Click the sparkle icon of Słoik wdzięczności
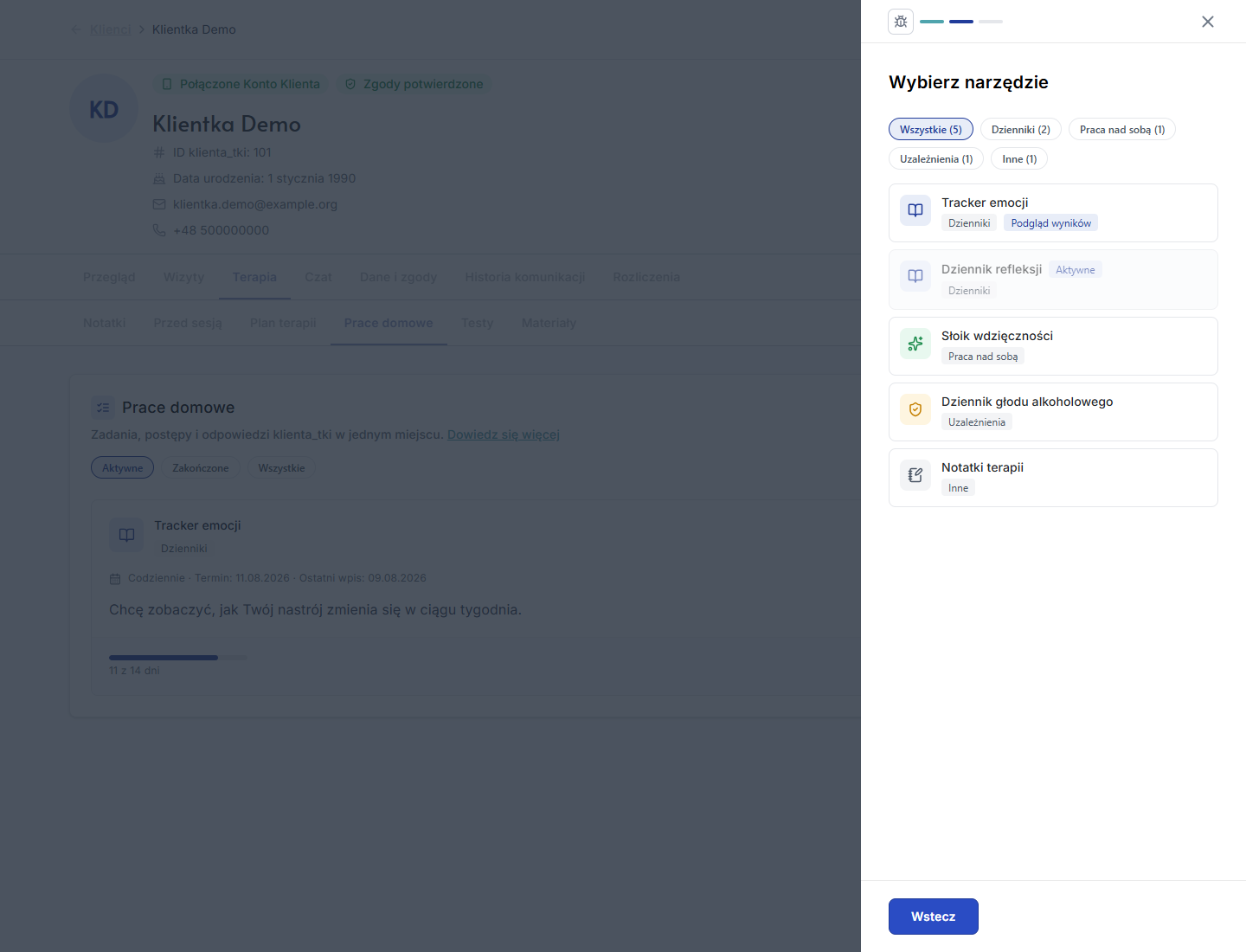Screen dimensions: 1246x952 [x=915, y=344]
